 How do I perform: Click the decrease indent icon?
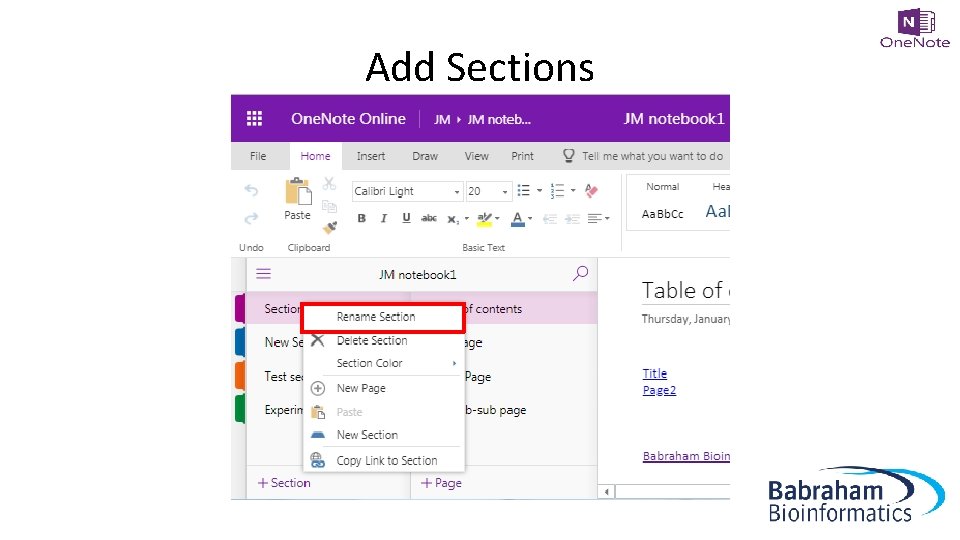coord(550,219)
